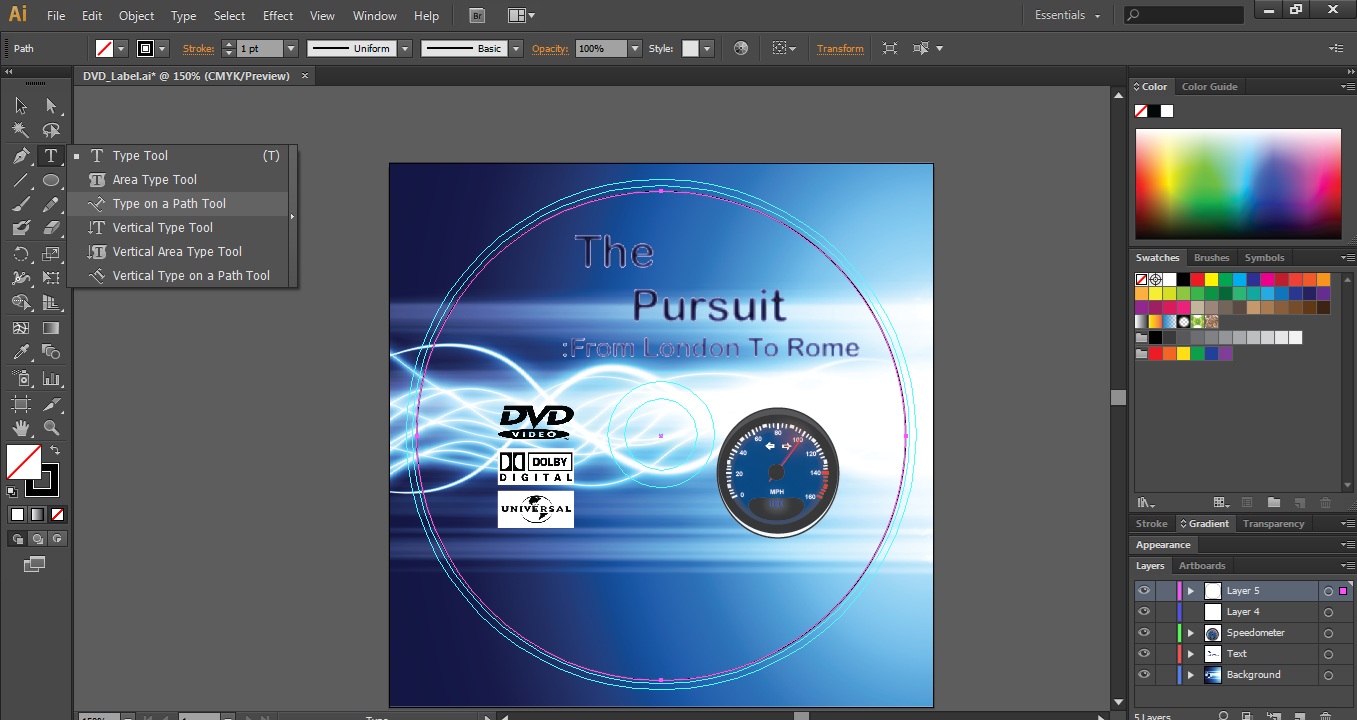
Task: Hide the Background layer eye
Action: 1144,675
